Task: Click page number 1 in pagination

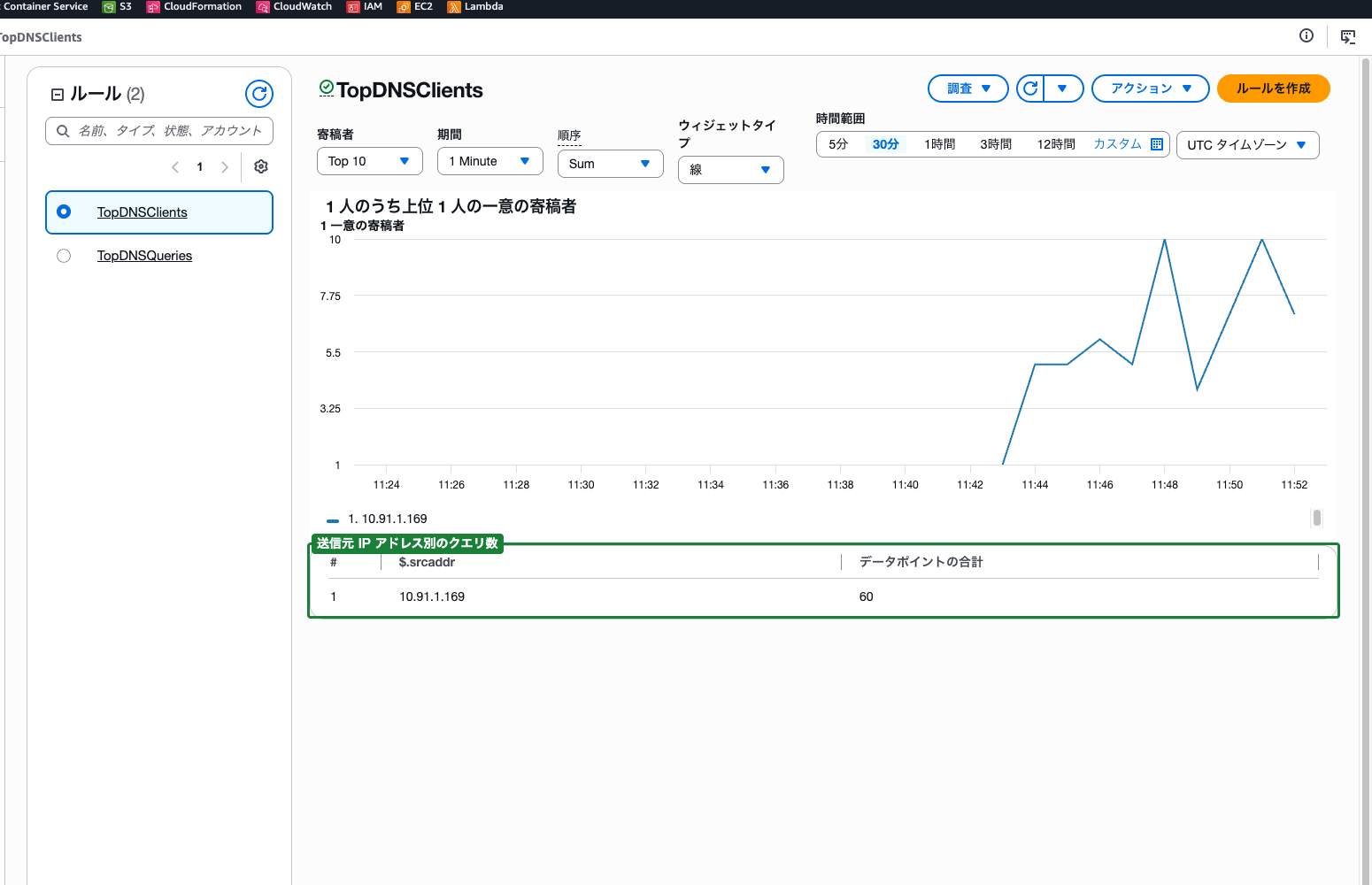Action: coord(200,166)
